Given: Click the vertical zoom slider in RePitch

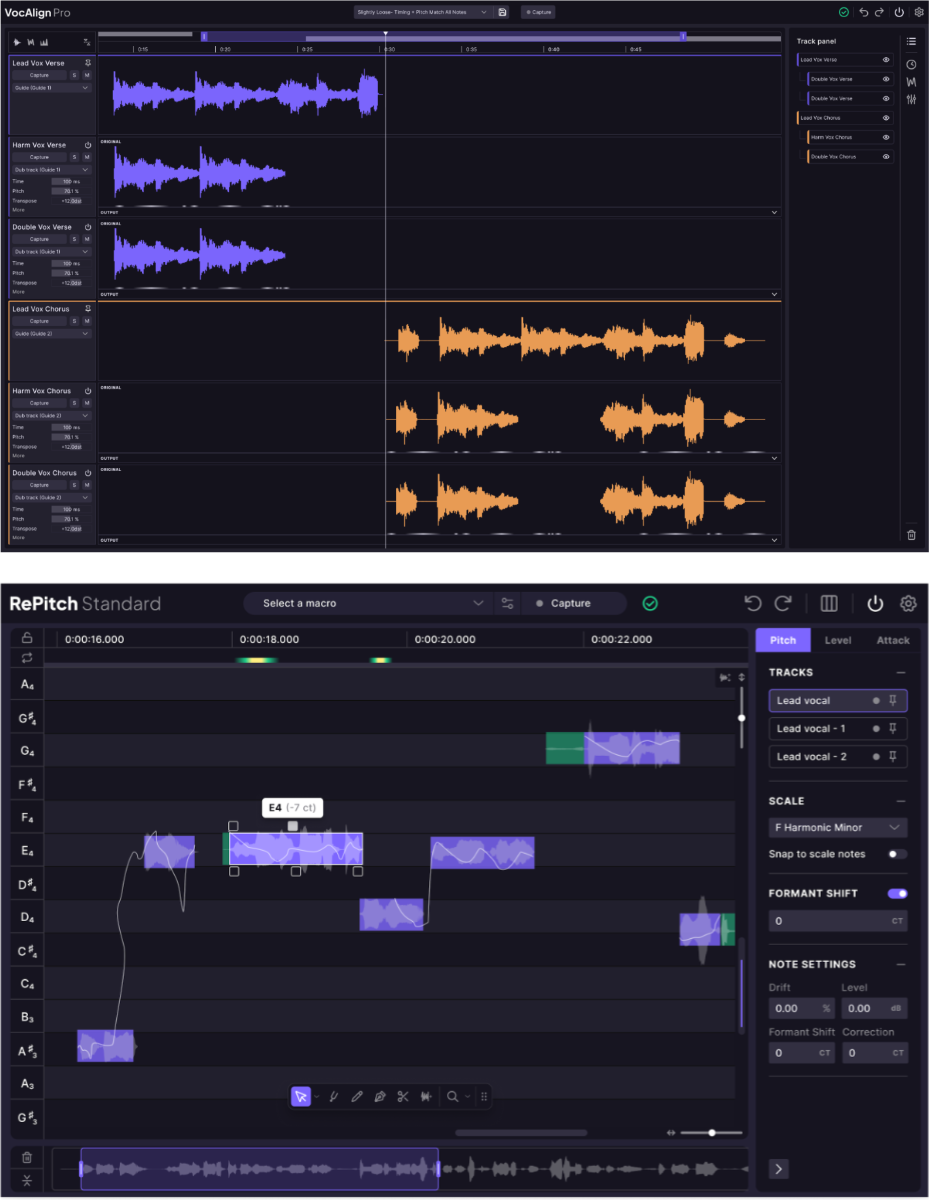Looking at the screenshot, I should 741,716.
